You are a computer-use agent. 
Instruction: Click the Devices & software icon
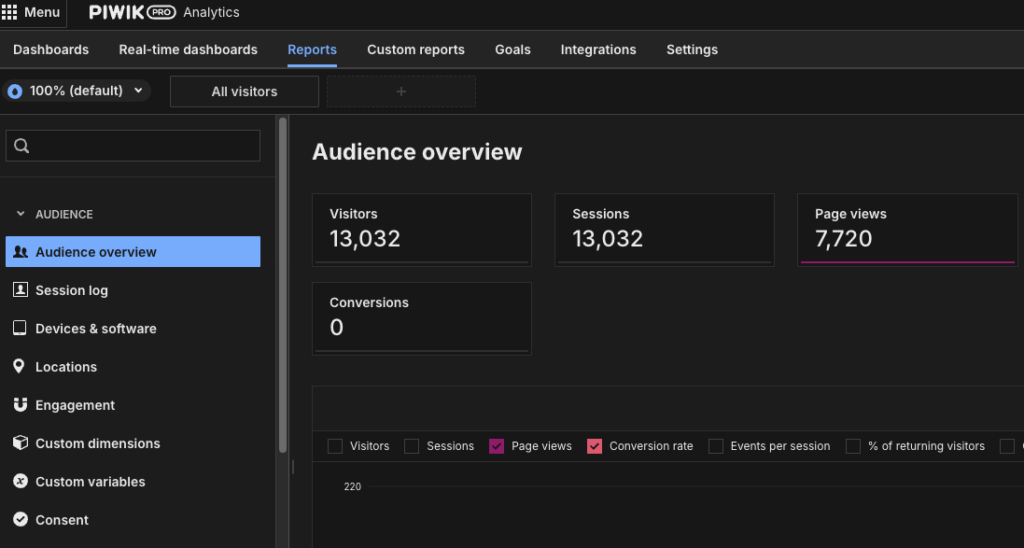click(20, 328)
